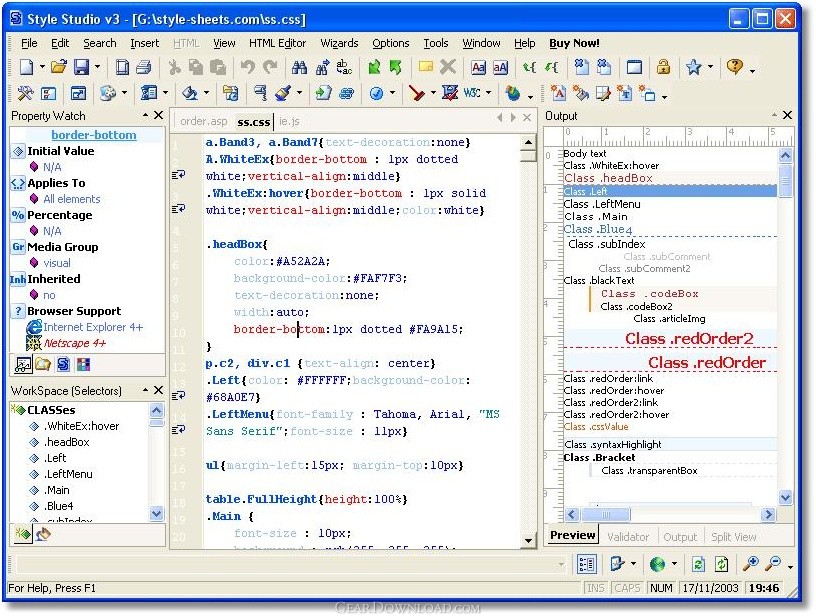Click the code editor scroll down arrow
816x616 pixels.
[528, 541]
